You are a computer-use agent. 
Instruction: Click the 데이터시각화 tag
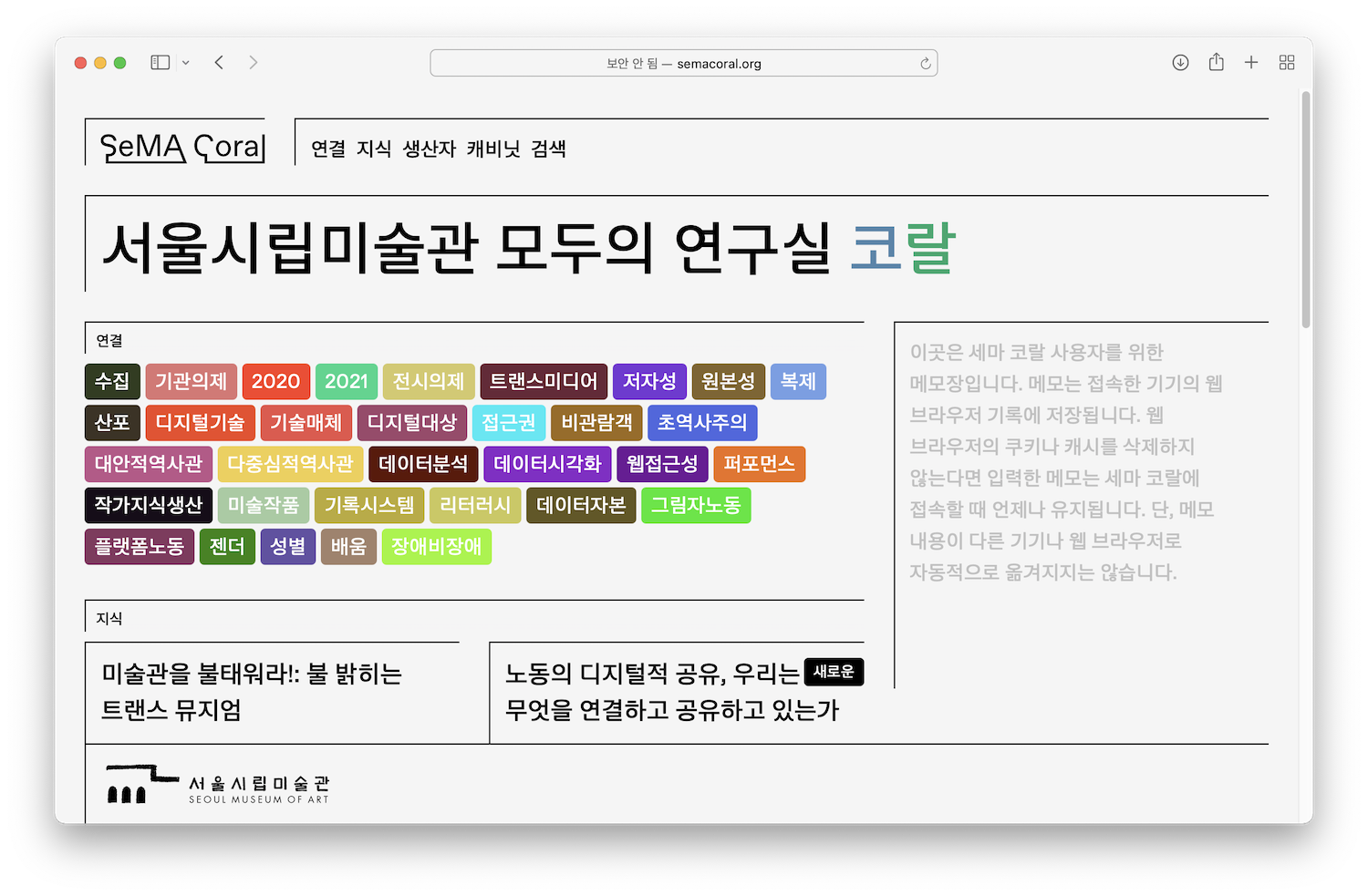tap(547, 464)
